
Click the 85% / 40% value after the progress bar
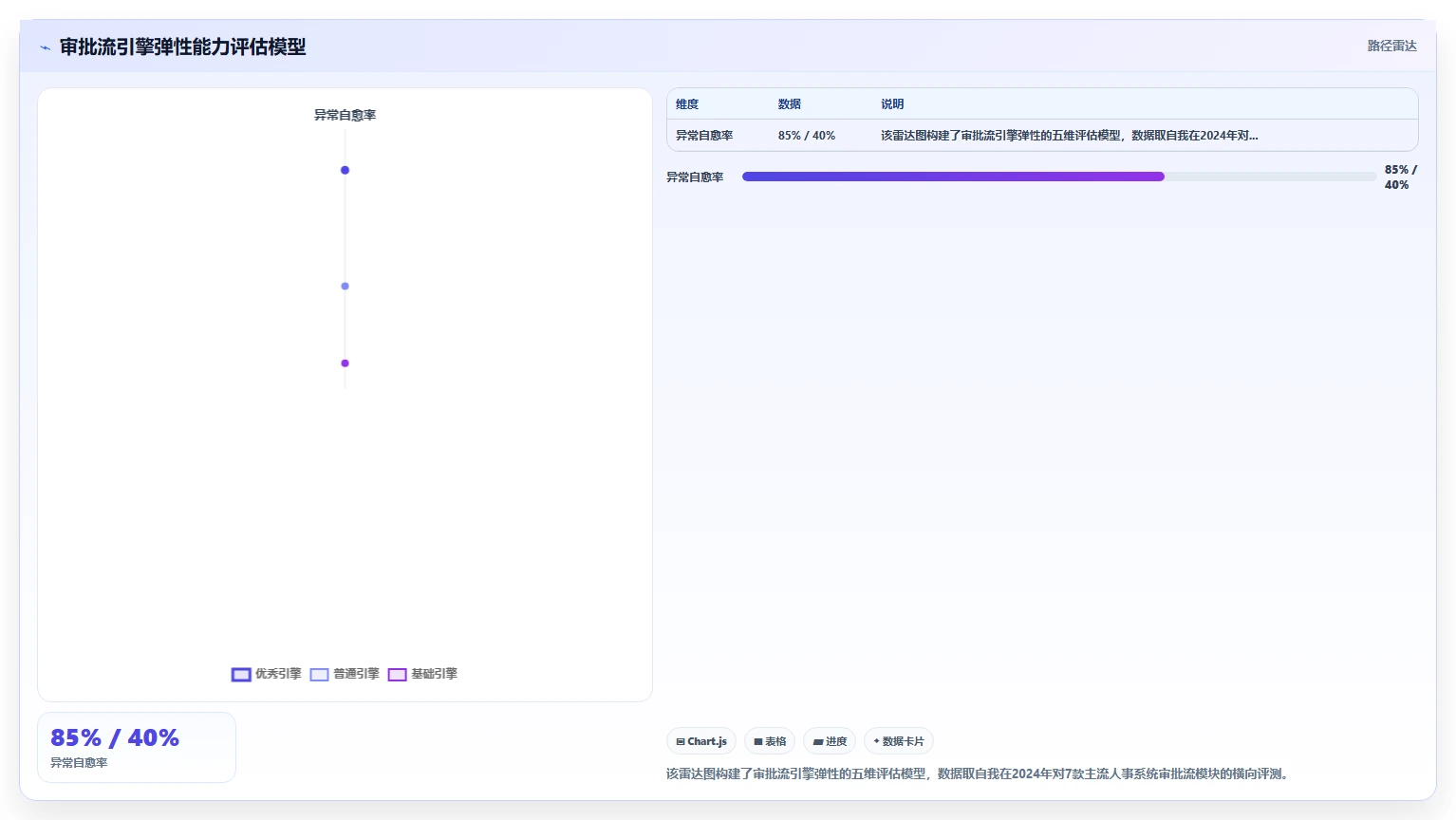tap(1401, 177)
